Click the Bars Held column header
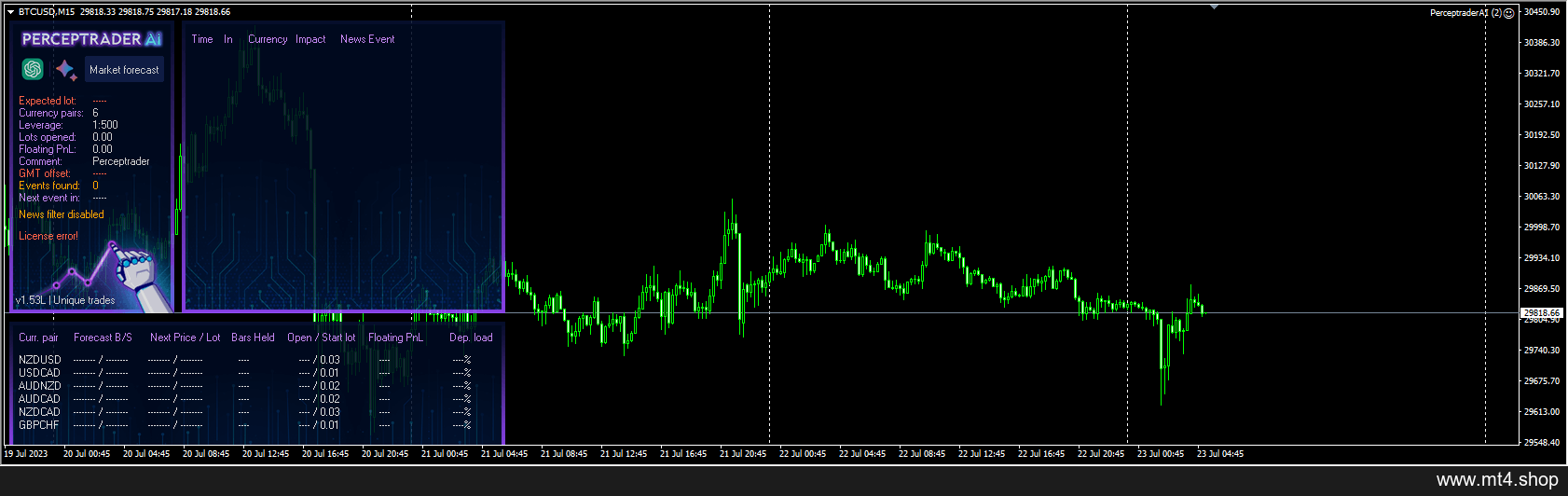1568x496 pixels. click(253, 338)
